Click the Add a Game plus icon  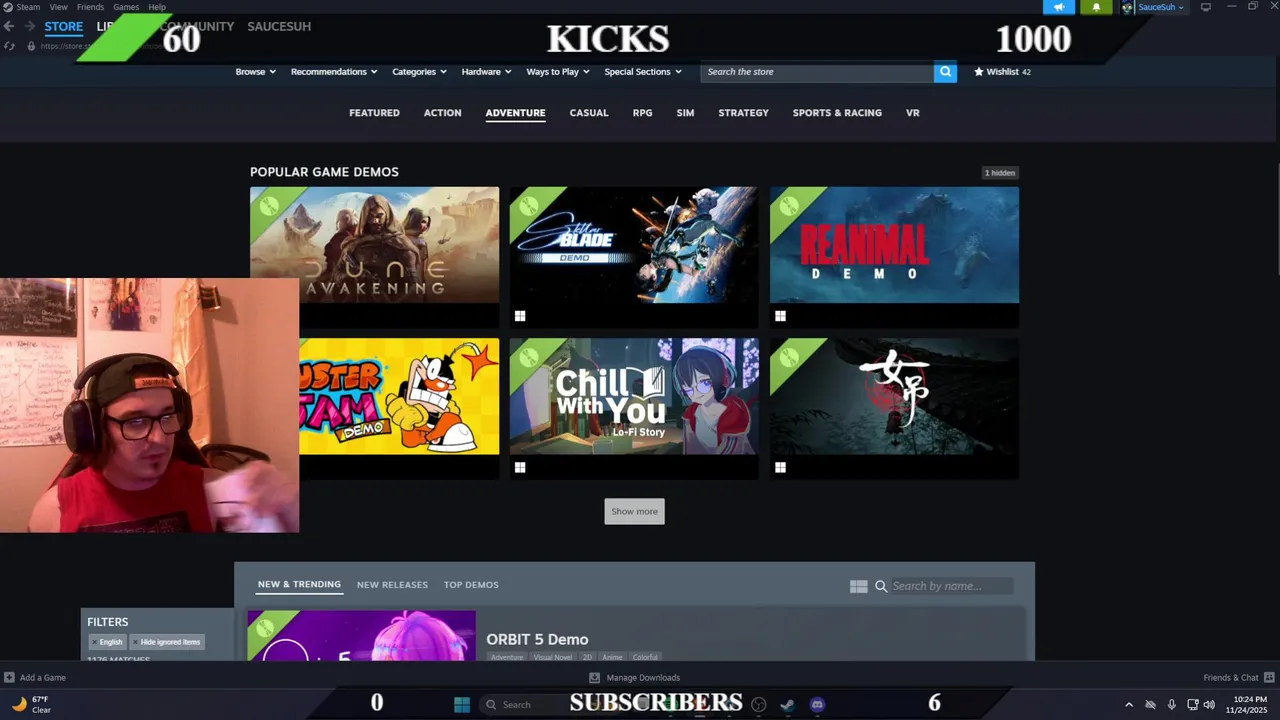pyautogui.click(x=9, y=677)
